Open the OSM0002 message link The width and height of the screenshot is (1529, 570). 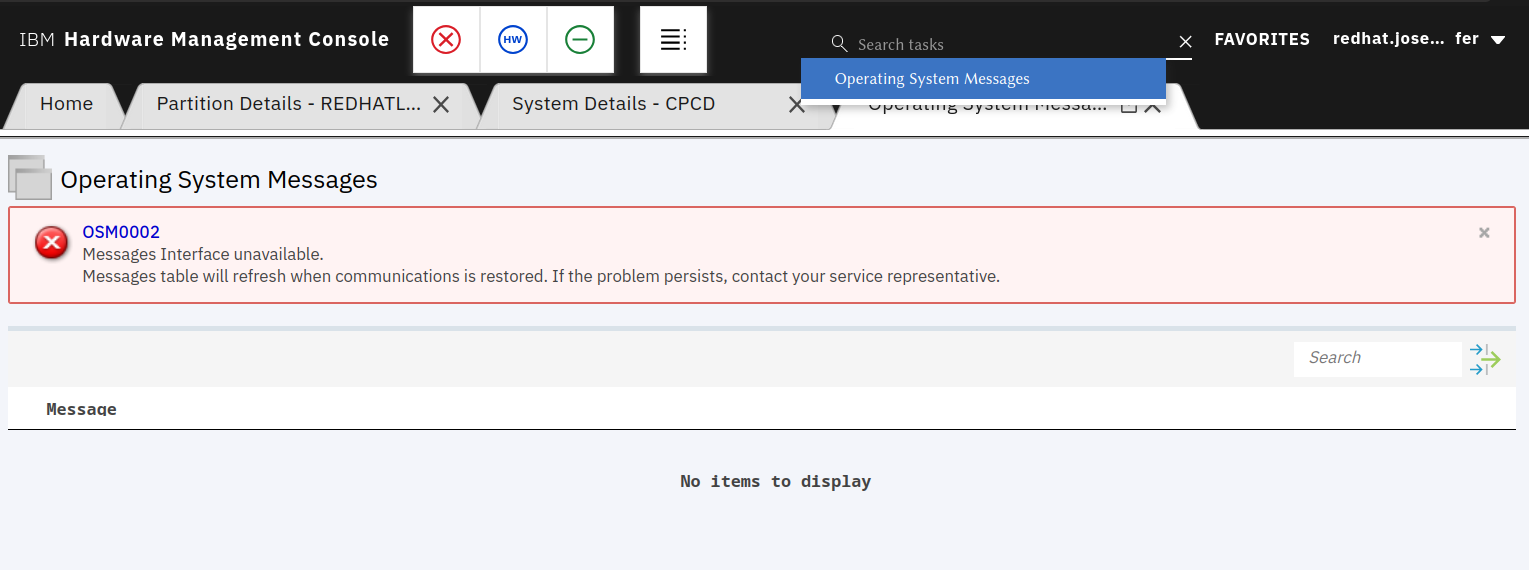[x=121, y=232]
